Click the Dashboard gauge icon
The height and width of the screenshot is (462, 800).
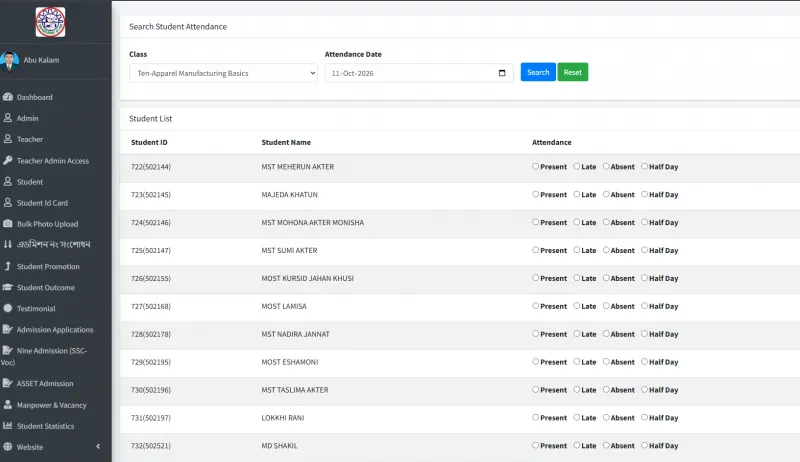point(8,97)
